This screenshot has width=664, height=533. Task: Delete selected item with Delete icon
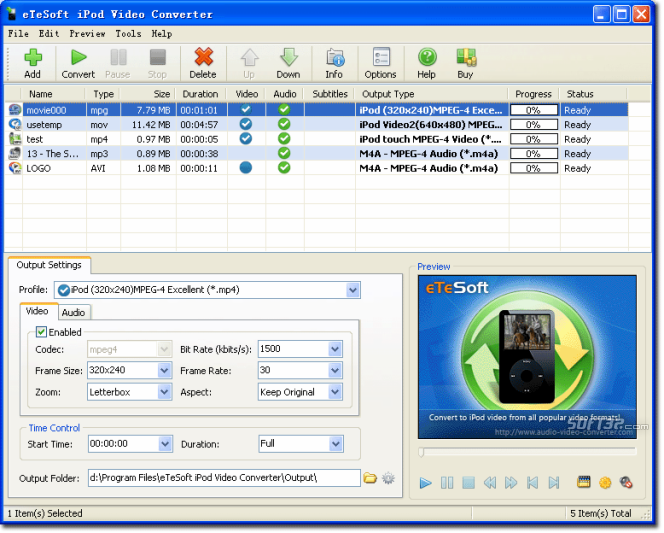coord(203,64)
